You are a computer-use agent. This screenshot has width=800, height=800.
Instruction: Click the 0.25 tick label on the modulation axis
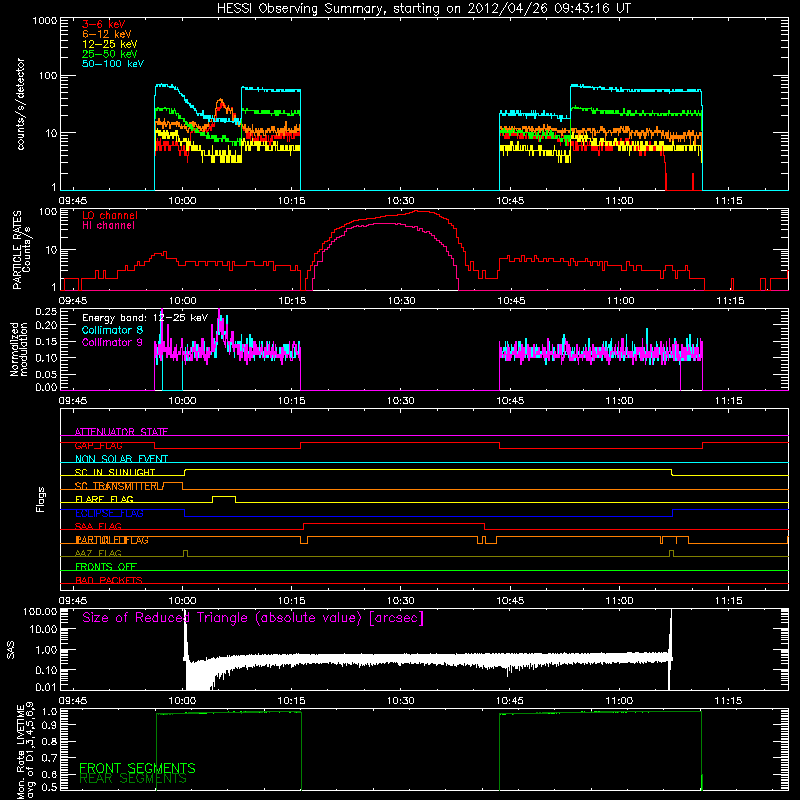[x=46, y=311]
